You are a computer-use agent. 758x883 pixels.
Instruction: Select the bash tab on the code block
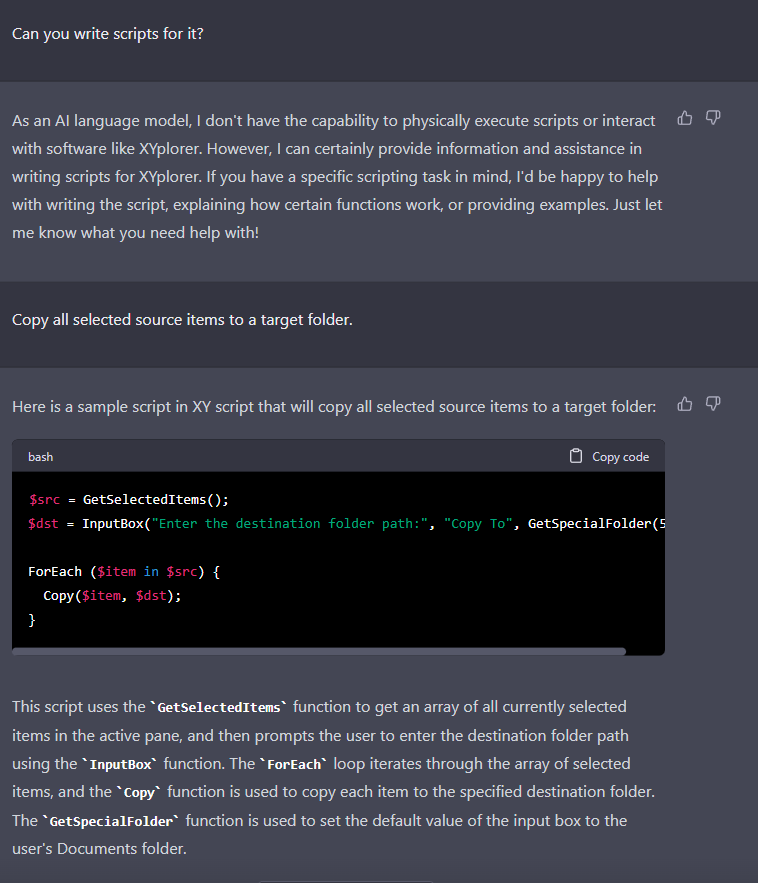point(40,456)
